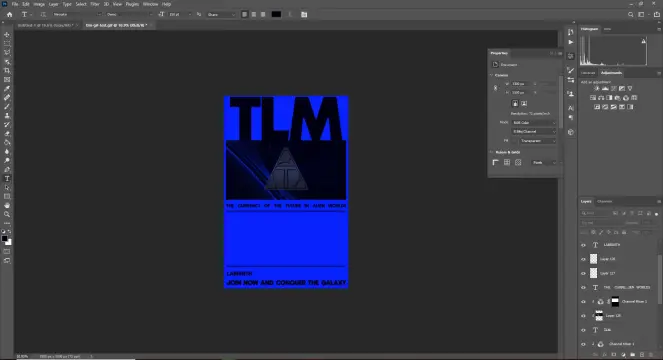Open the Bits/Channel dropdown in Properties
This screenshot has width=663, height=360.
click(x=534, y=132)
